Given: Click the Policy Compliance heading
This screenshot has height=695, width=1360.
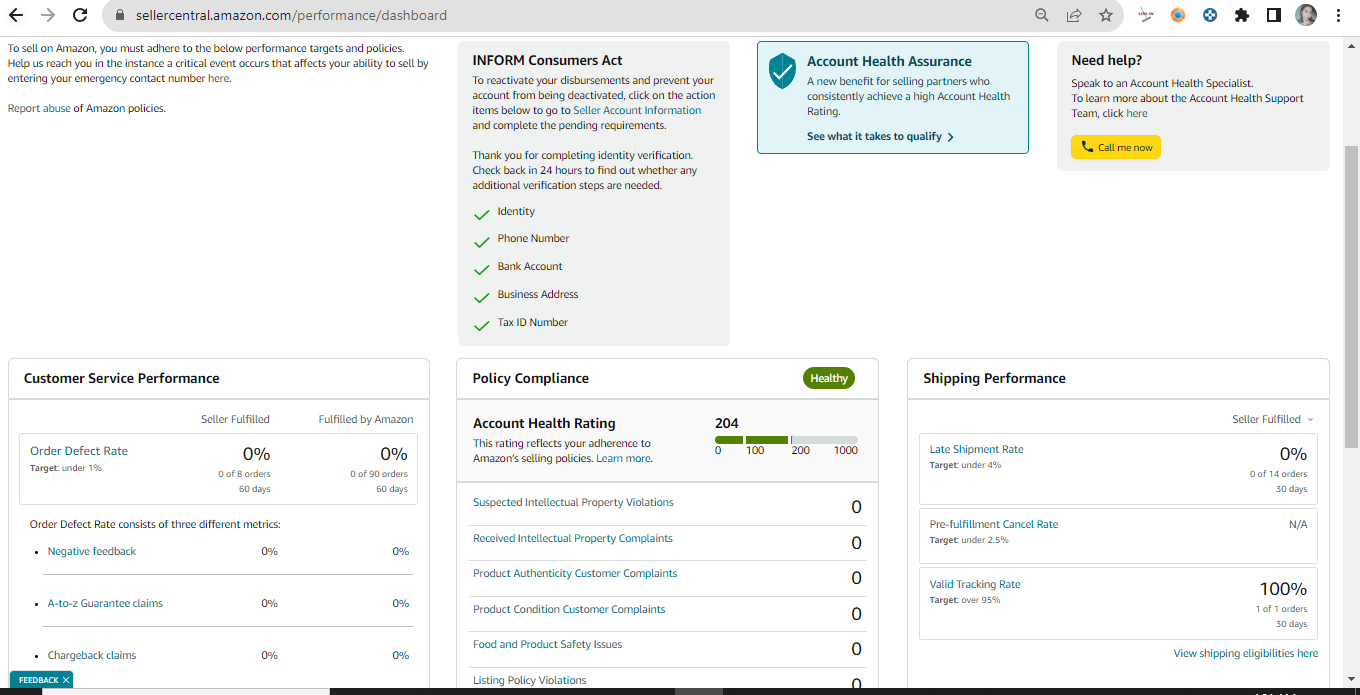Looking at the screenshot, I should (x=531, y=379).
